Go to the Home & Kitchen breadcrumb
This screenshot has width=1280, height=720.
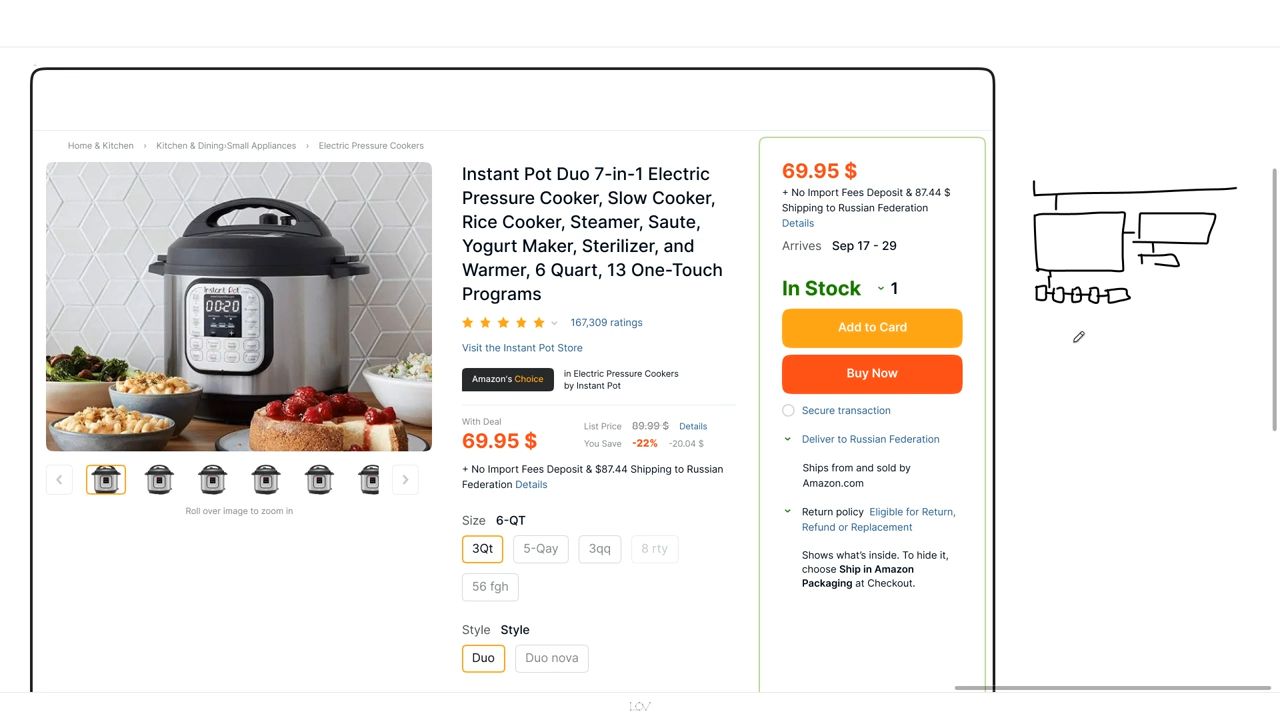coord(101,146)
